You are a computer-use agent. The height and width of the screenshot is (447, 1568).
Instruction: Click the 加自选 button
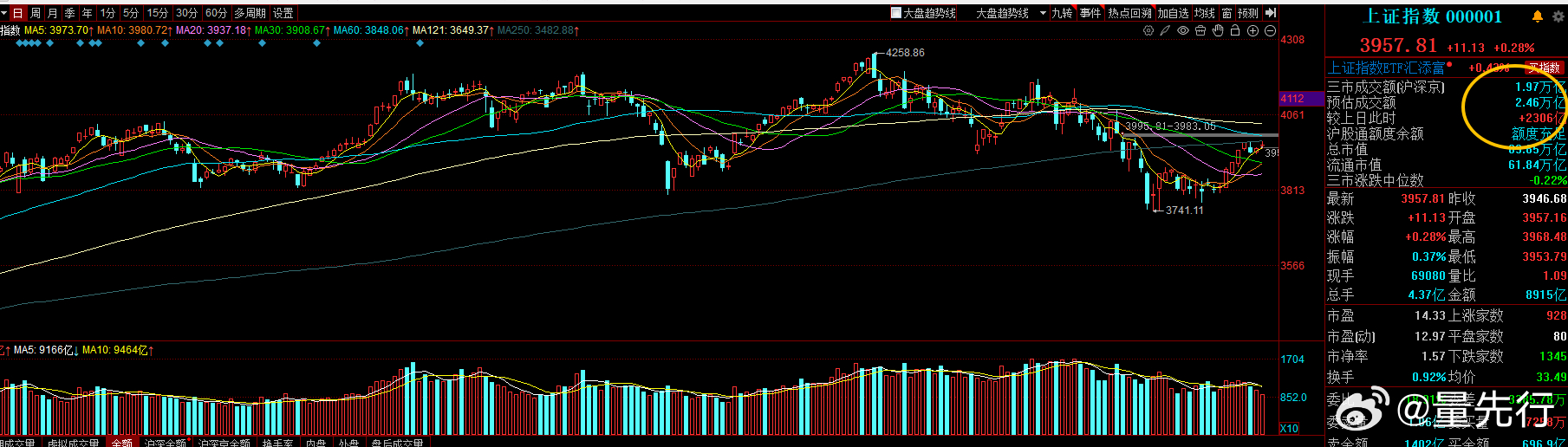tap(1173, 13)
